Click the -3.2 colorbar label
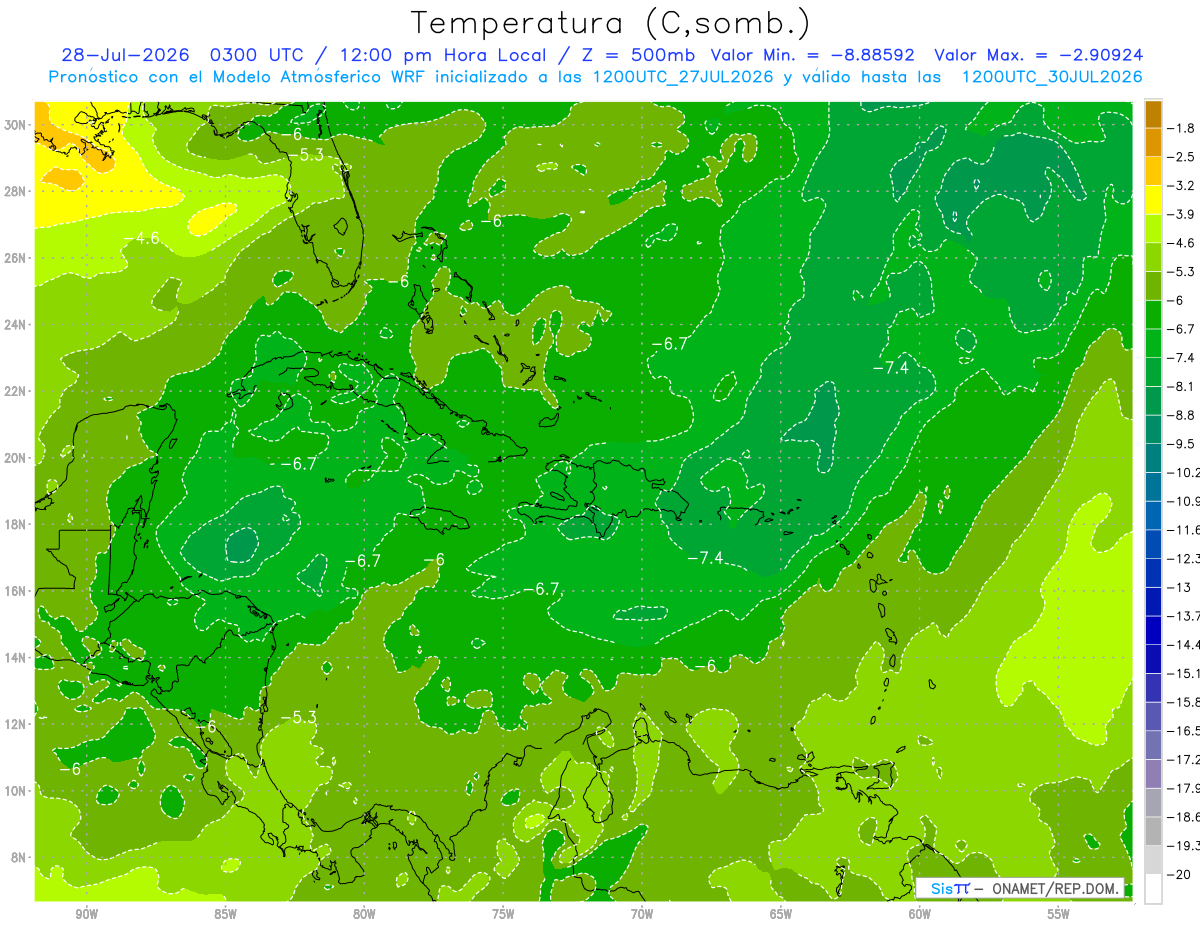The width and height of the screenshot is (1200, 927). (x=1182, y=186)
